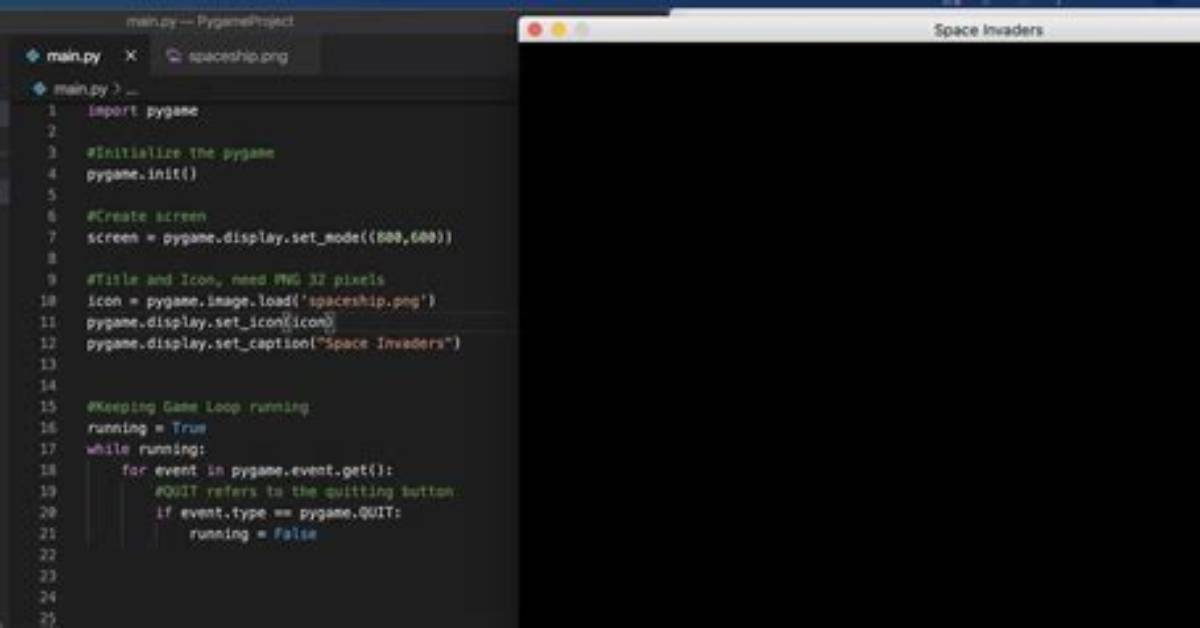Click the 'running = False' line
Screen dimensions: 1200x628
coord(252,534)
